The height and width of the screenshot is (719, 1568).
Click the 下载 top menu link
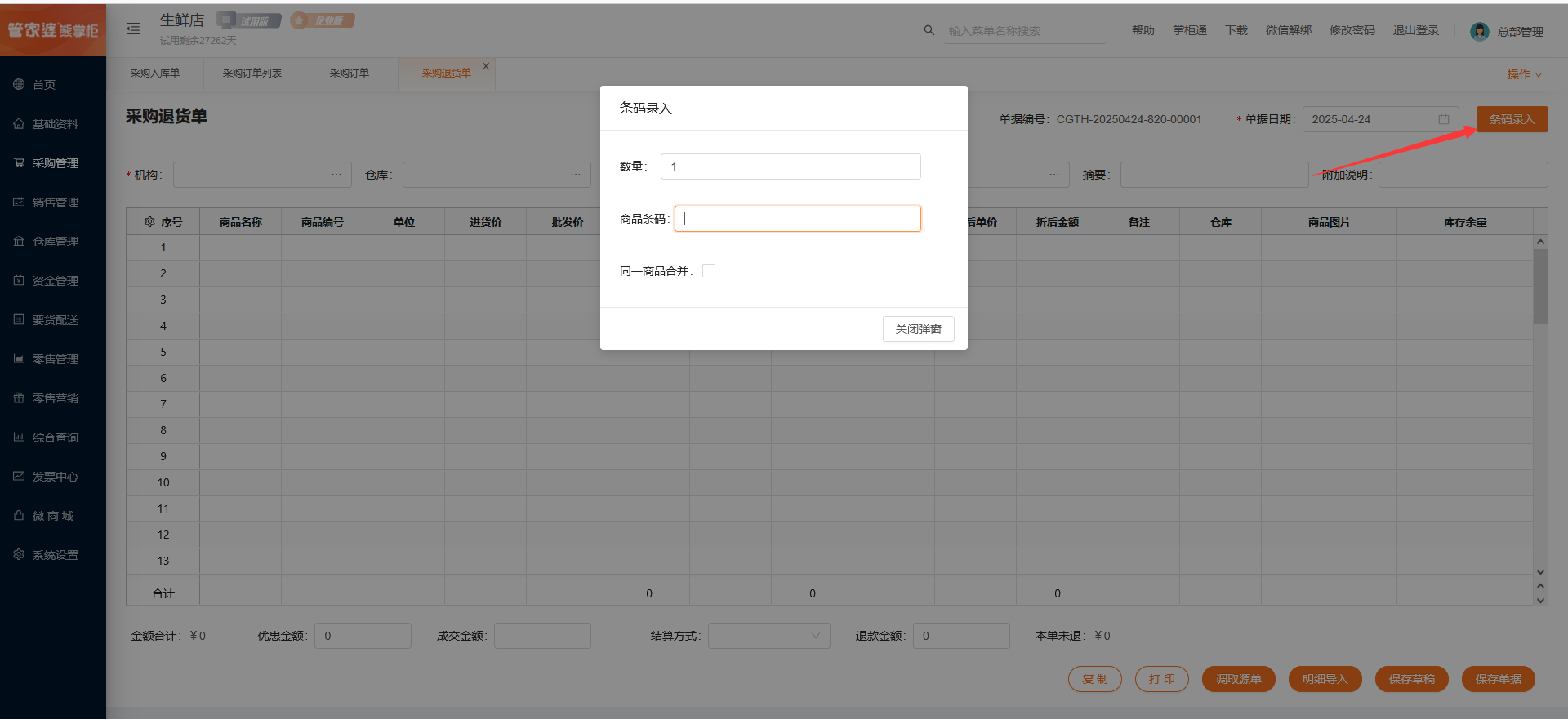click(x=1236, y=30)
